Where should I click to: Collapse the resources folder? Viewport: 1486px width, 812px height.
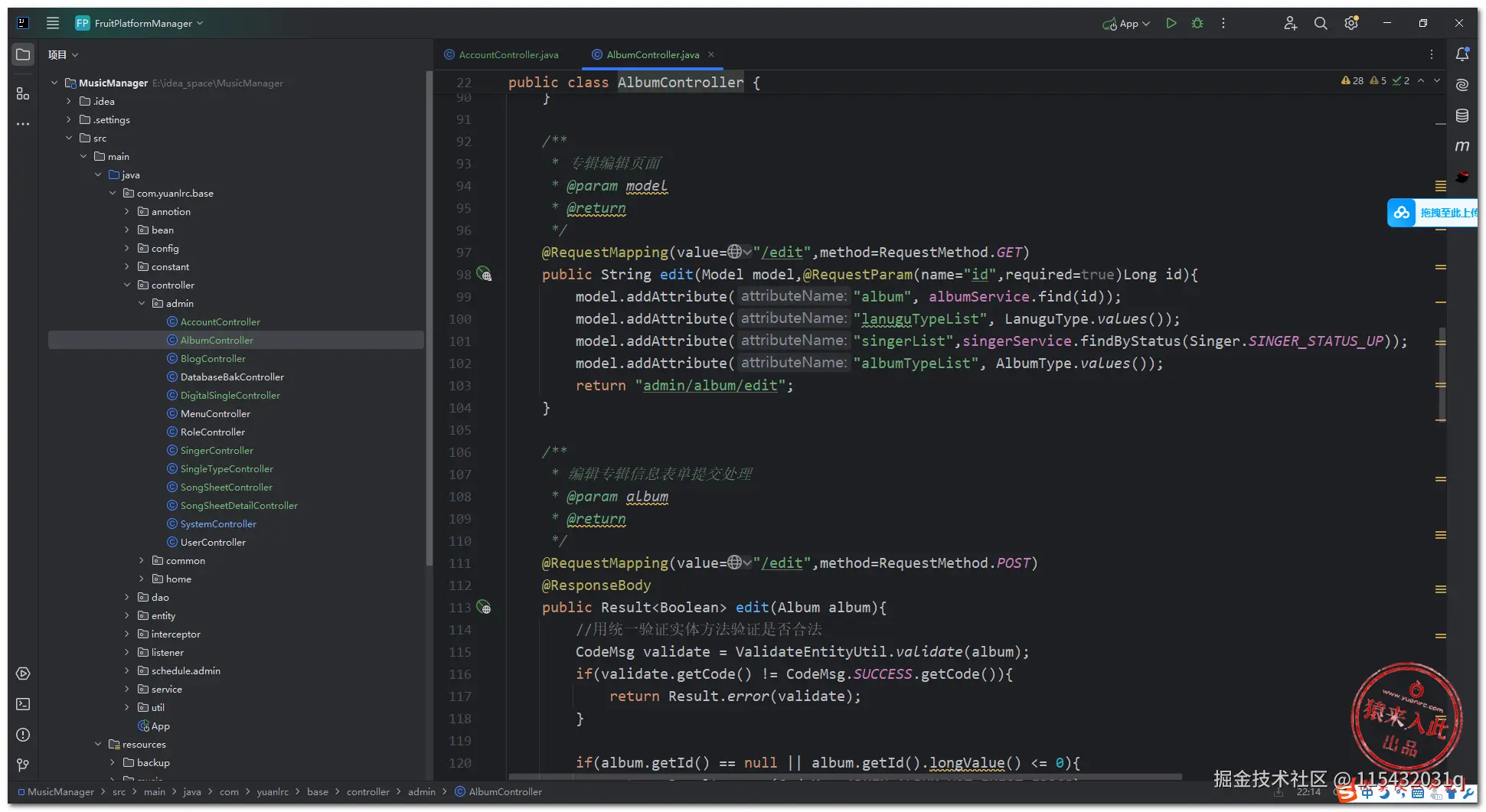tap(98, 744)
